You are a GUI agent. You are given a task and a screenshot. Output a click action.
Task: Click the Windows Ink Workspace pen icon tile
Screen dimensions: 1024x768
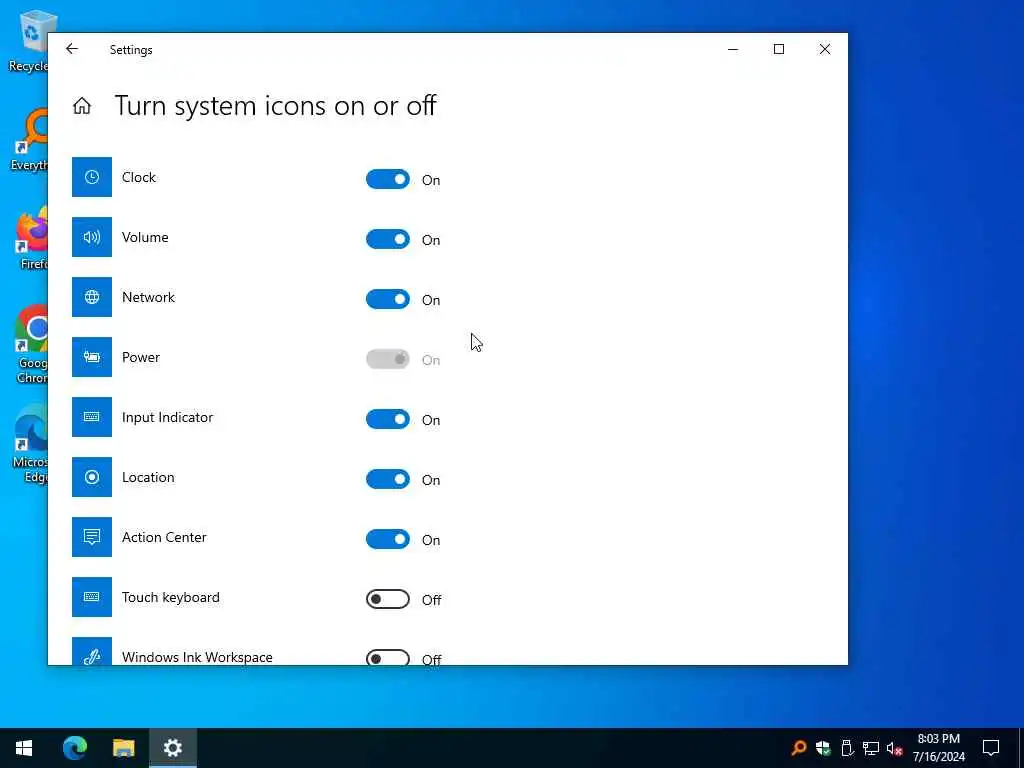tap(91, 651)
